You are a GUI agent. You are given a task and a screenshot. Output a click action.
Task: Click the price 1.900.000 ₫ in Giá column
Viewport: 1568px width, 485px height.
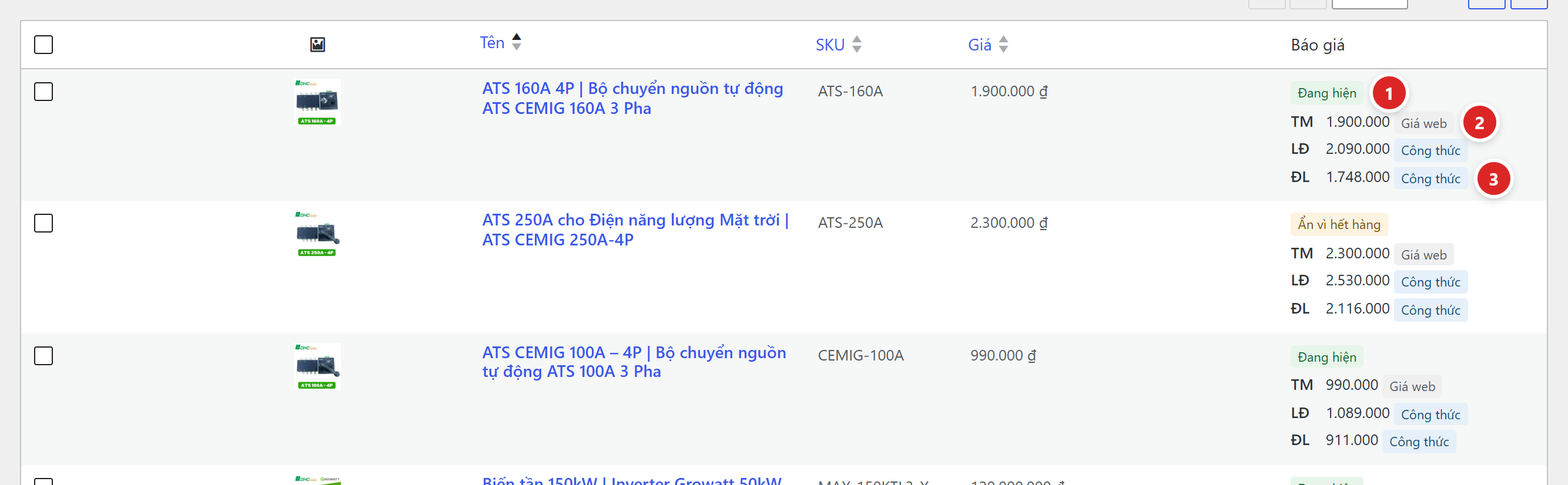pos(1009,91)
